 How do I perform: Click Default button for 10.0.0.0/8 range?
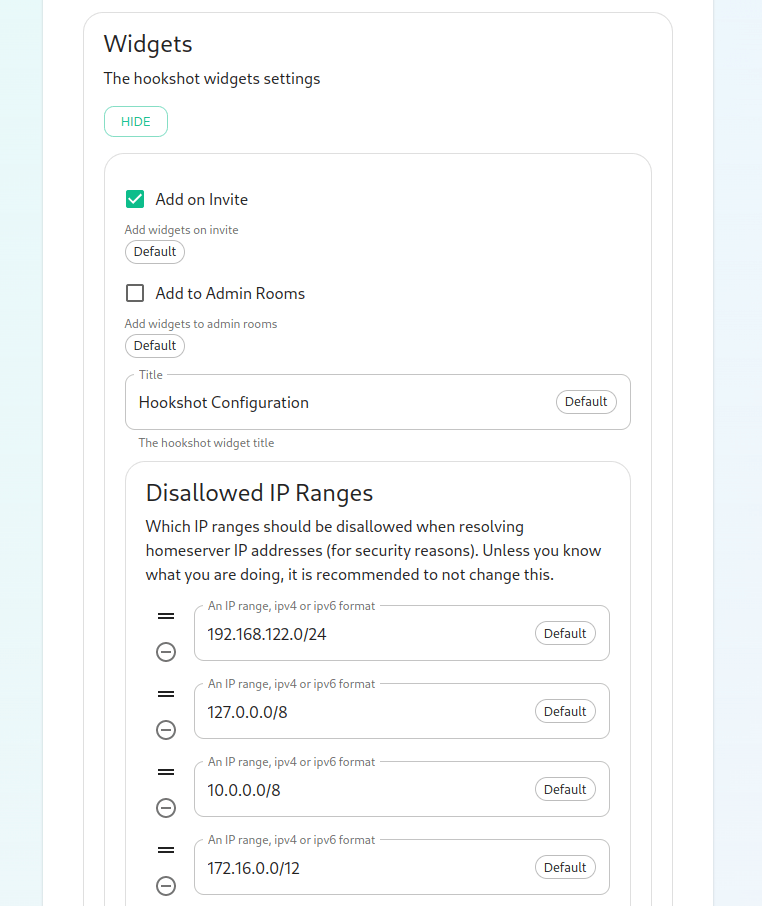(x=565, y=789)
